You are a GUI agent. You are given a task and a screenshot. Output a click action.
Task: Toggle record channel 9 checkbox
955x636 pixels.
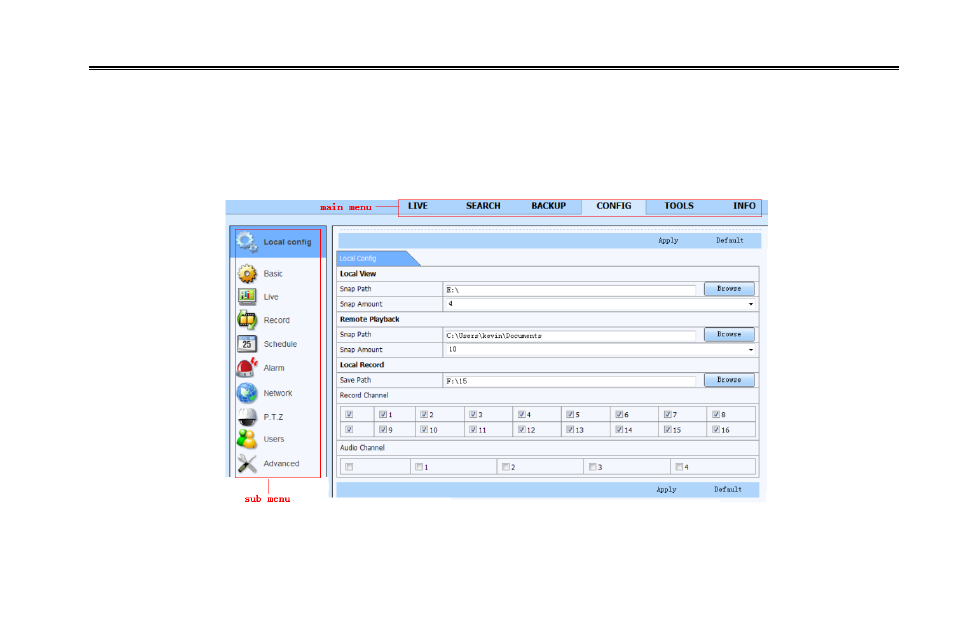coord(382,429)
